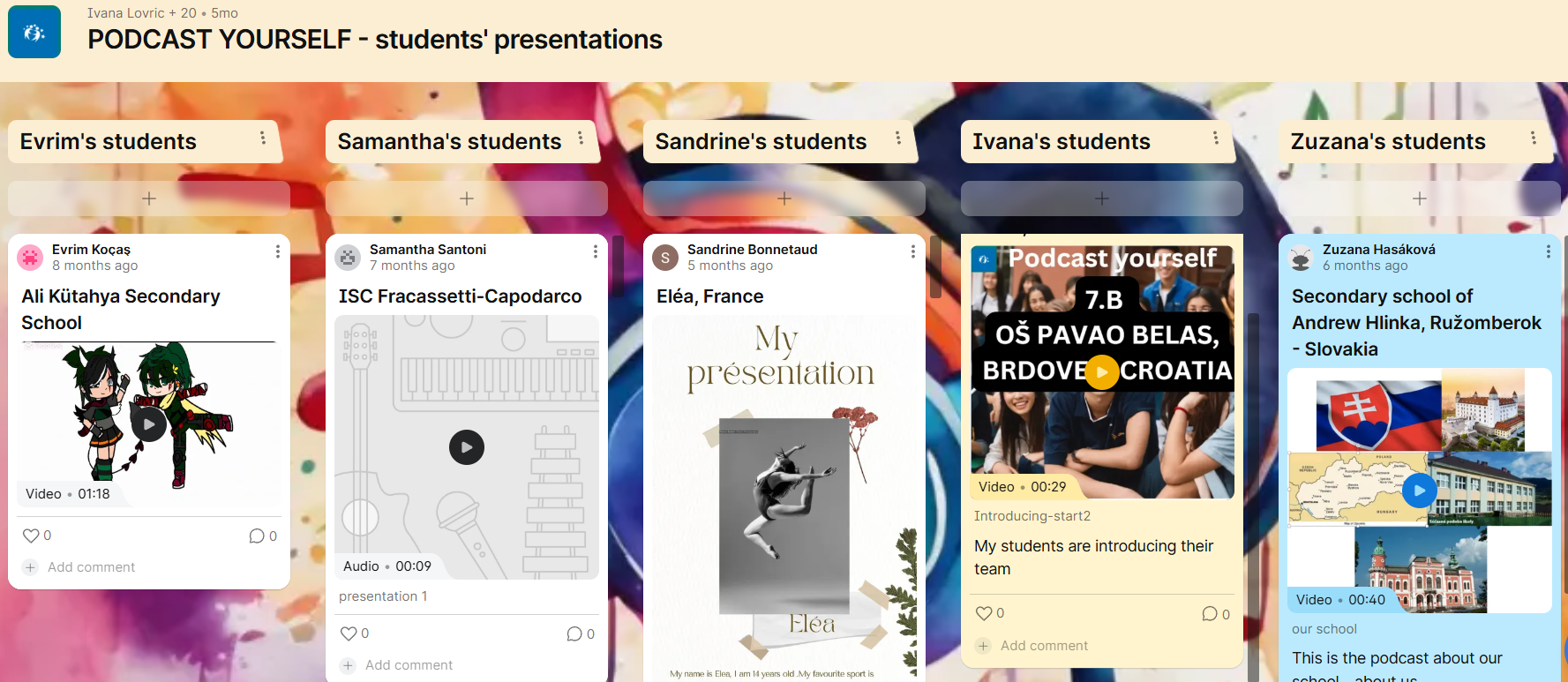Viewport: 1568px width, 682px height.
Task: Click the Padlet logo icon in header
Action: pyautogui.click(x=34, y=33)
